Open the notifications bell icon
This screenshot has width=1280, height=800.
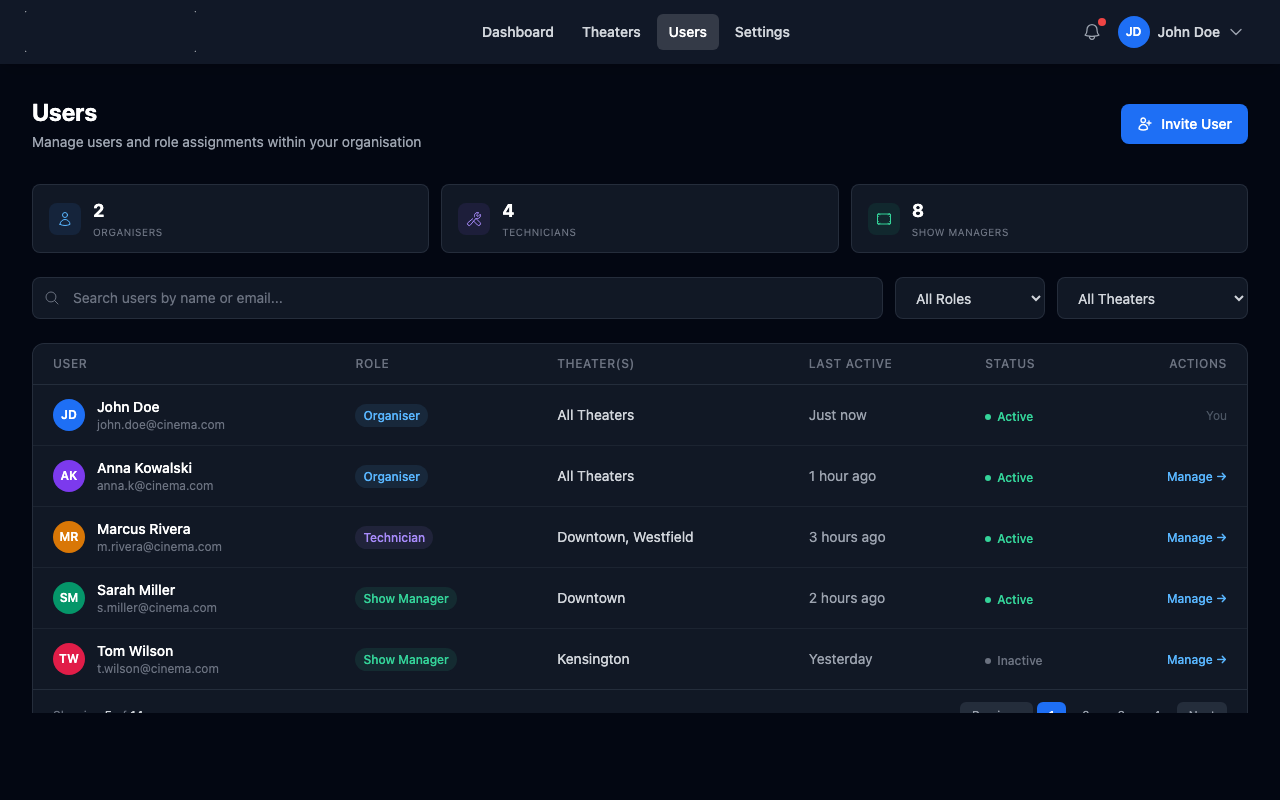[x=1092, y=32]
